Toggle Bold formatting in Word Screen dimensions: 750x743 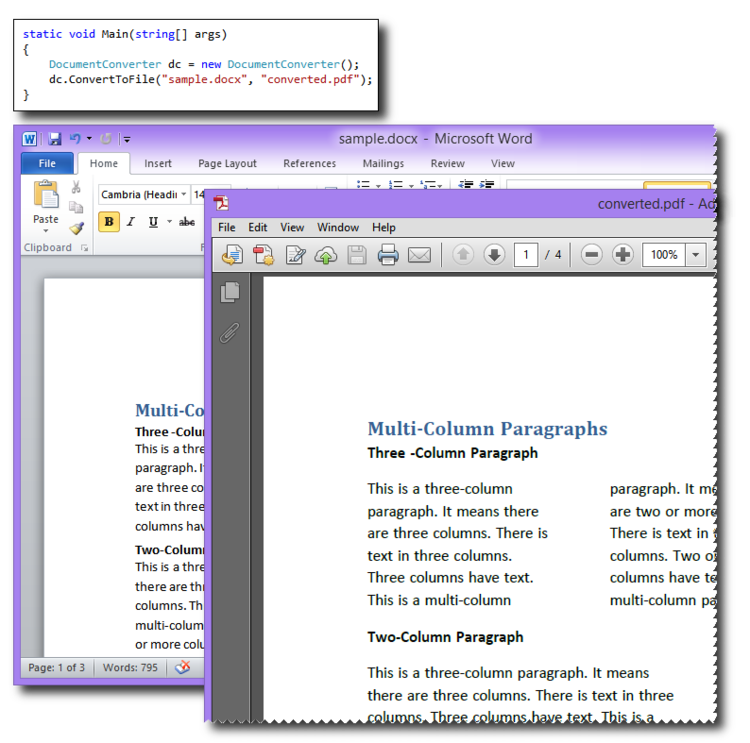click(x=108, y=222)
